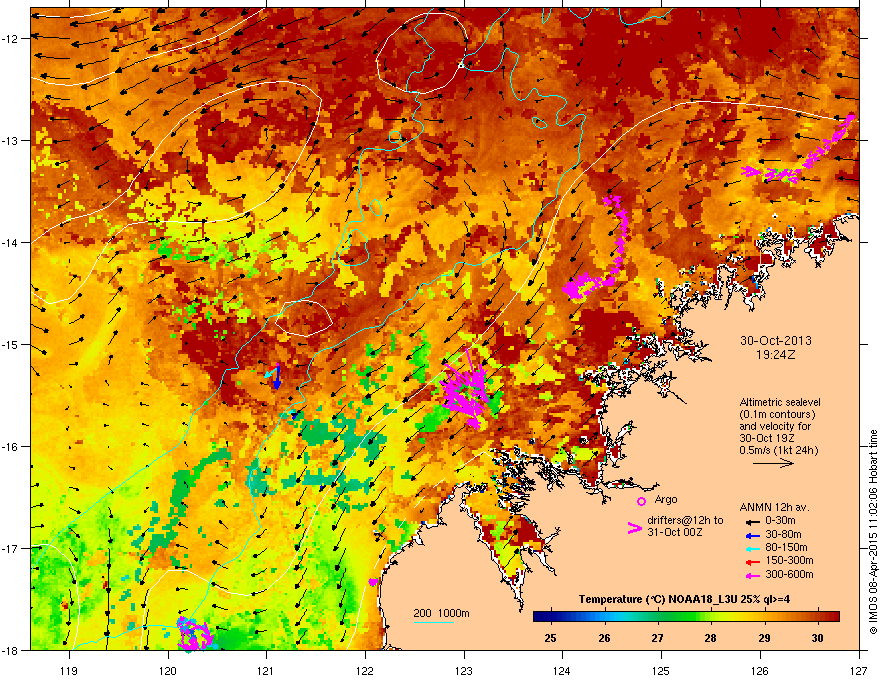
Task: Click the colorbar tick label '26'
Action: click(x=604, y=638)
